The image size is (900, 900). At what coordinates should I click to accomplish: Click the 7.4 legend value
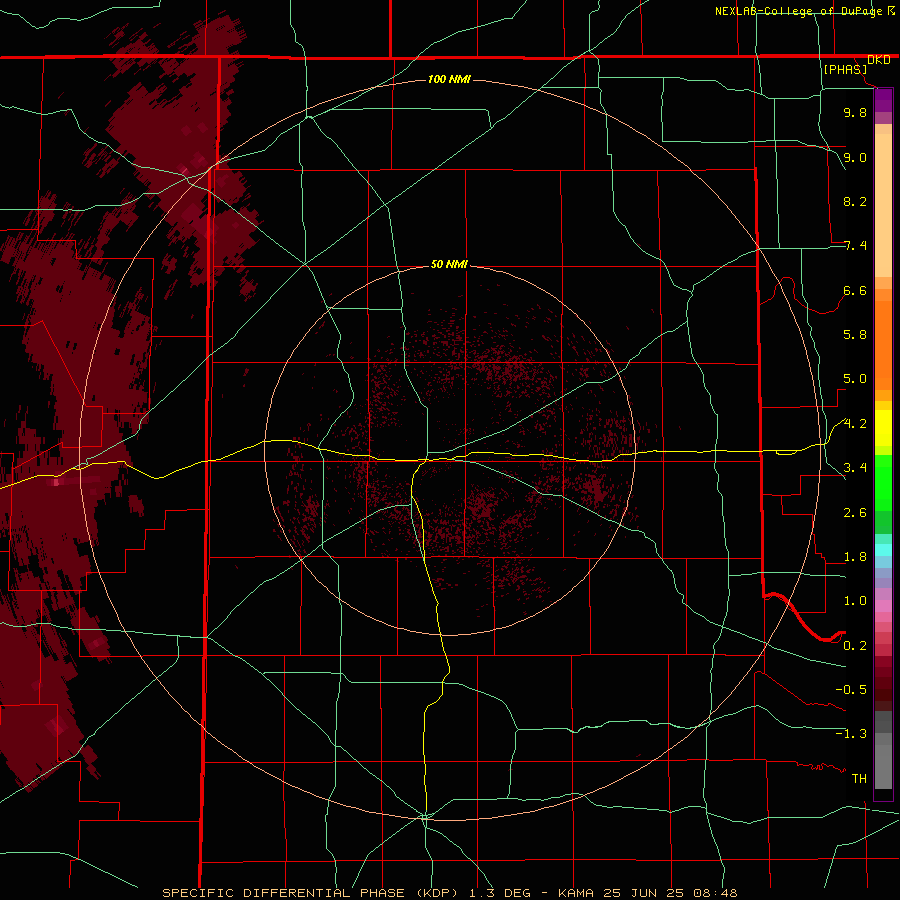pos(855,246)
